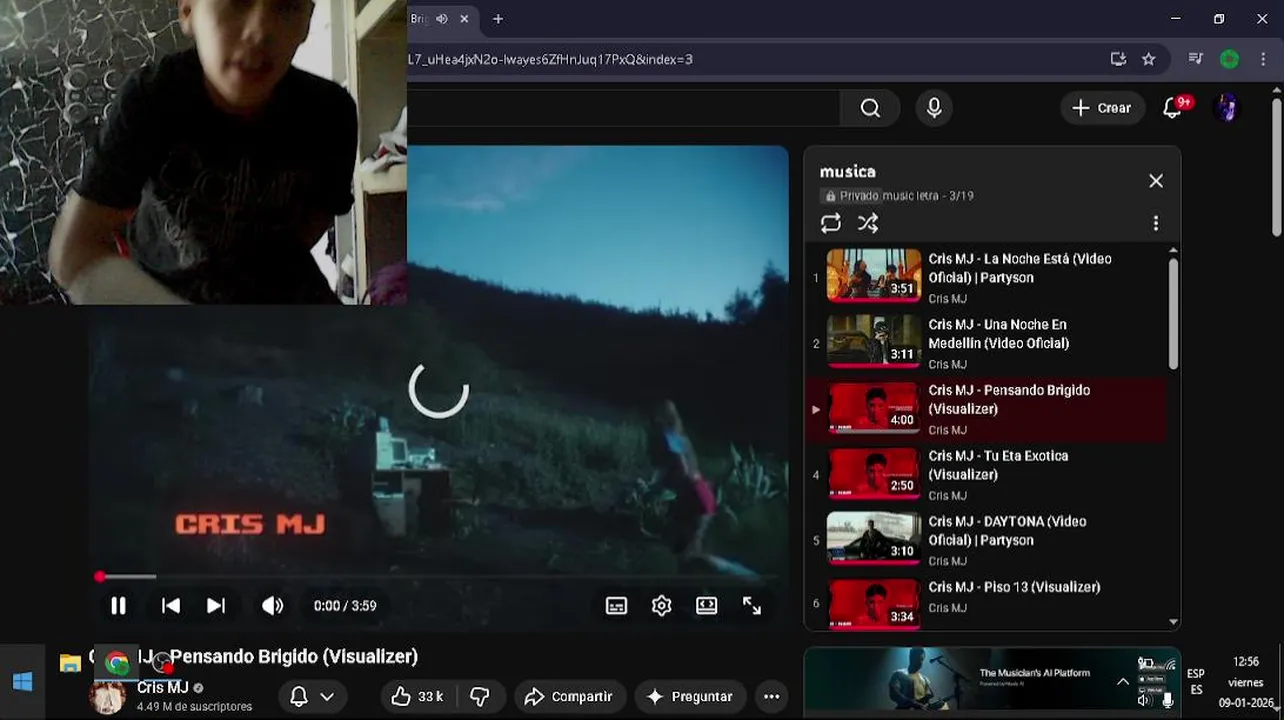Close the current browser tab
This screenshot has height=720, width=1284.
(x=464, y=19)
